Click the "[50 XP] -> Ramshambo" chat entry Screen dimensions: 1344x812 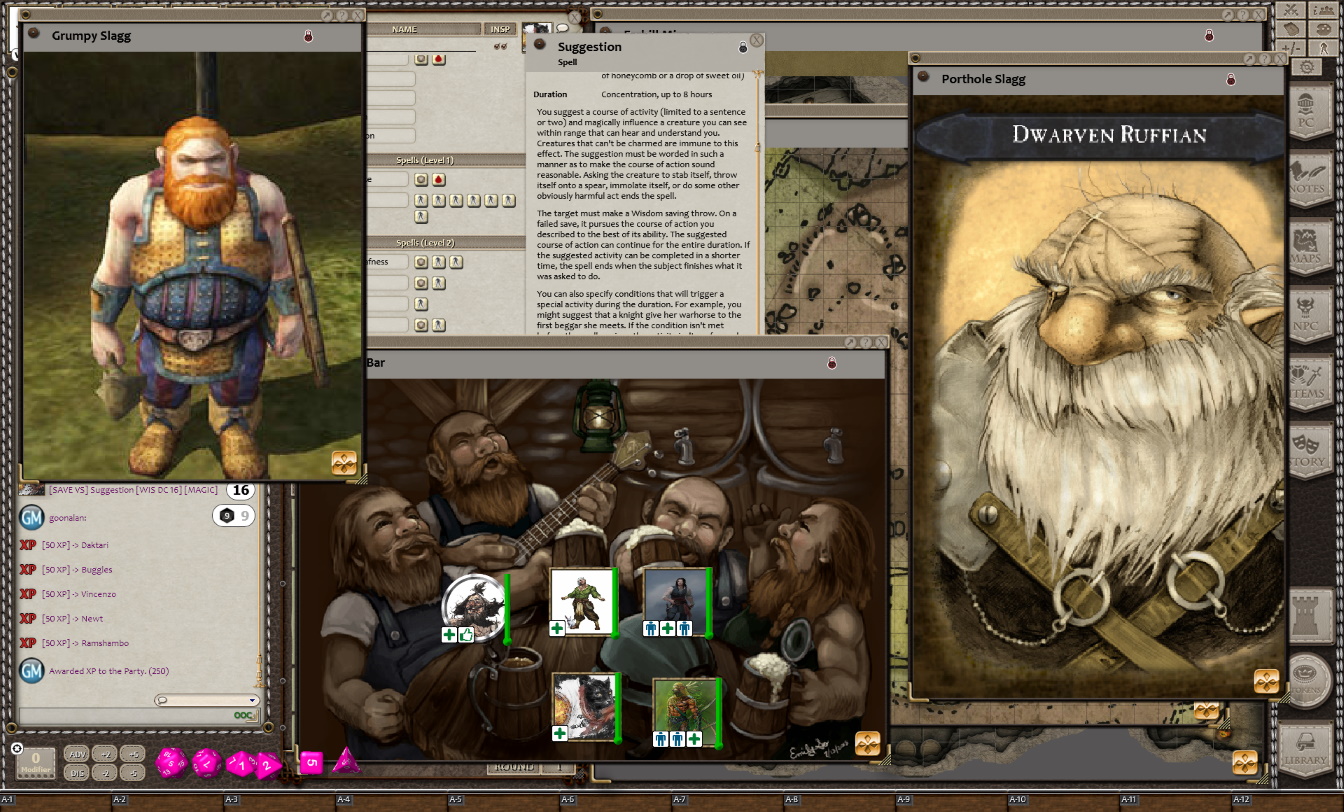pos(85,643)
